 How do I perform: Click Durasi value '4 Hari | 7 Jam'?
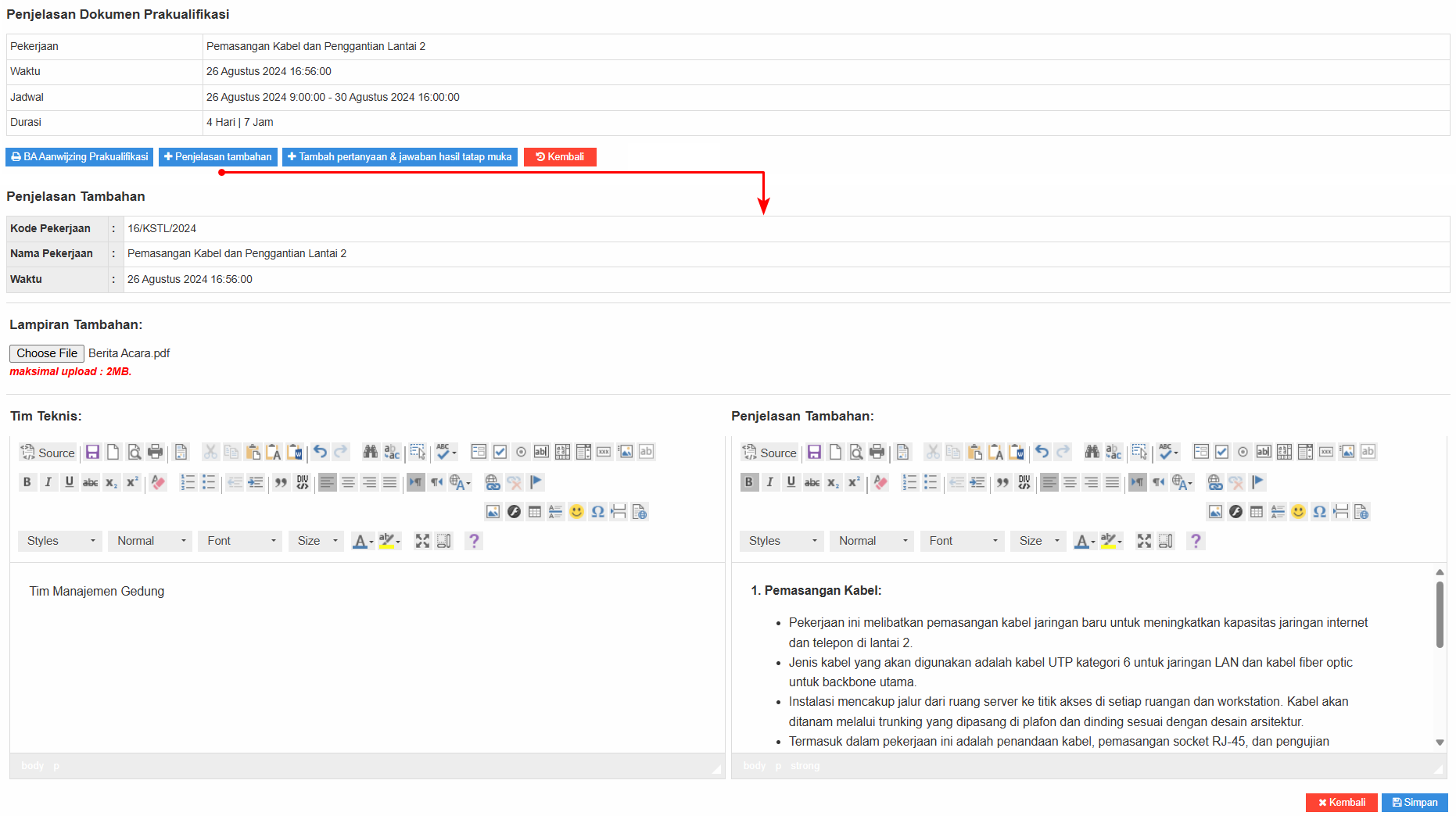(240, 122)
